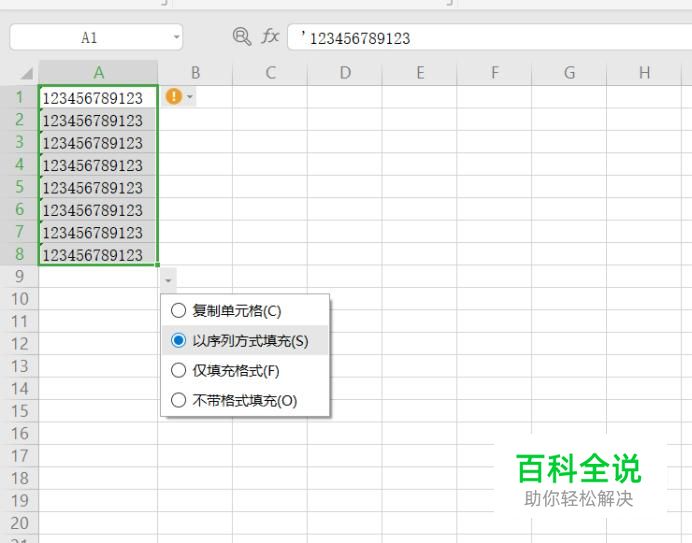Click empty cell E5
The width and height of the screenshot is (692, 543).
[420, 187]
